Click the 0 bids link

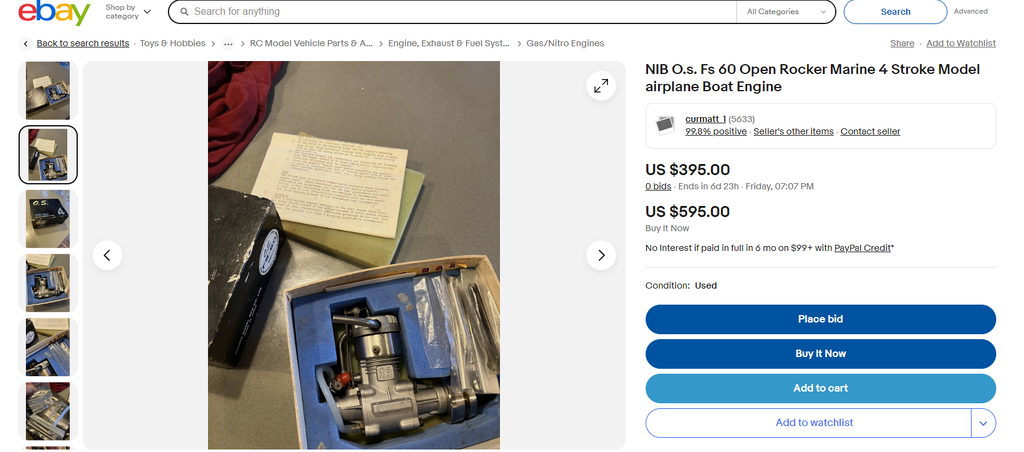658,187
